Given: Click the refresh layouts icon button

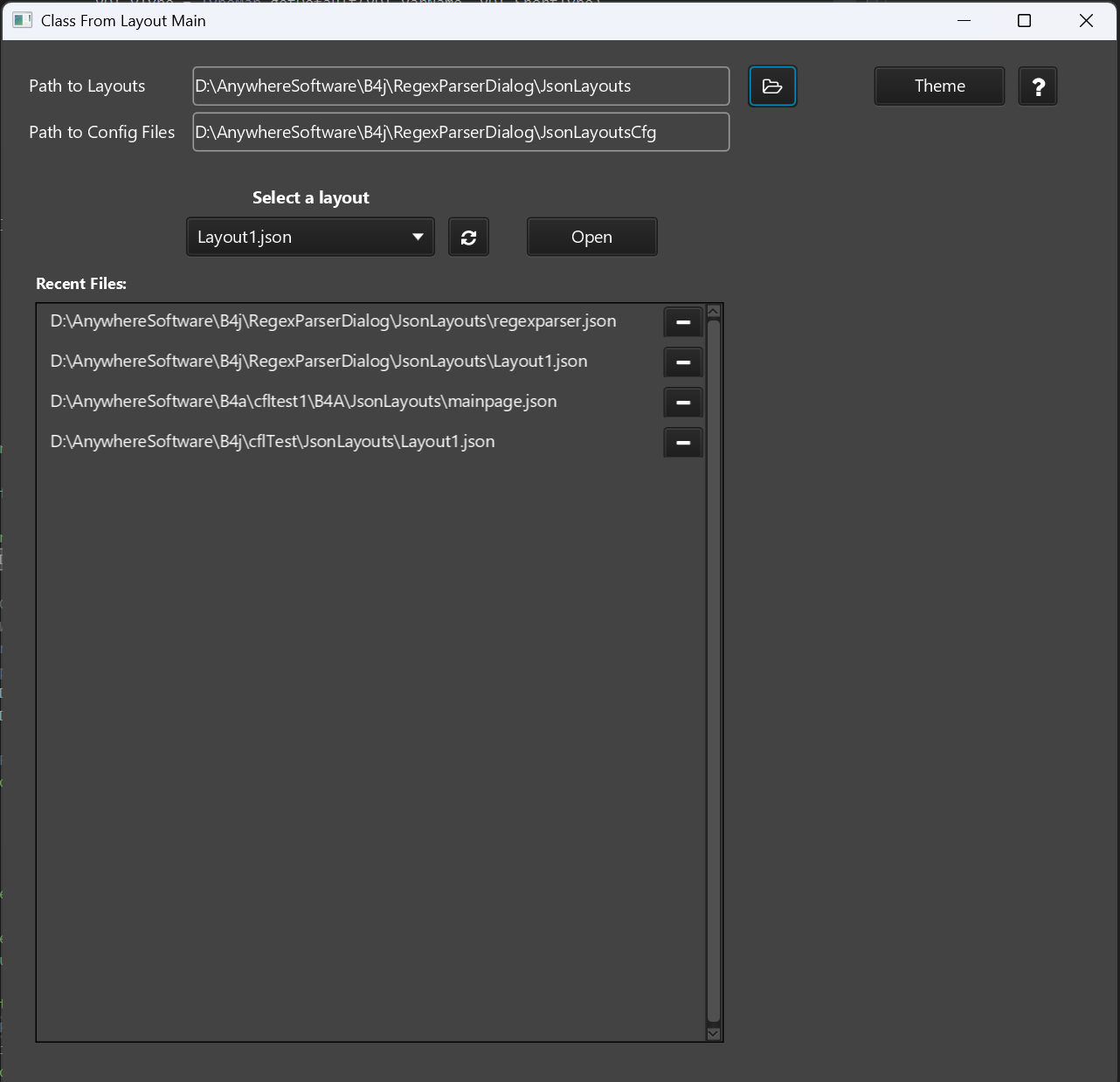Looking at the screenshot, I should [x=468, y=238].
